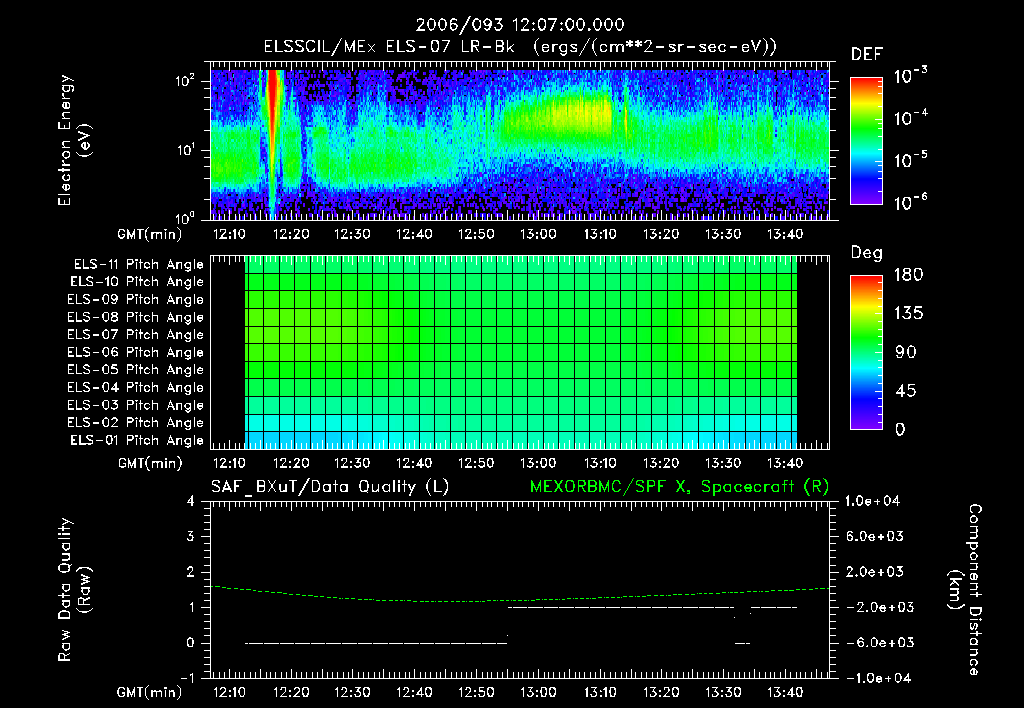
Task: Click the Deg color bar label
Action: [x=867, y=253]
